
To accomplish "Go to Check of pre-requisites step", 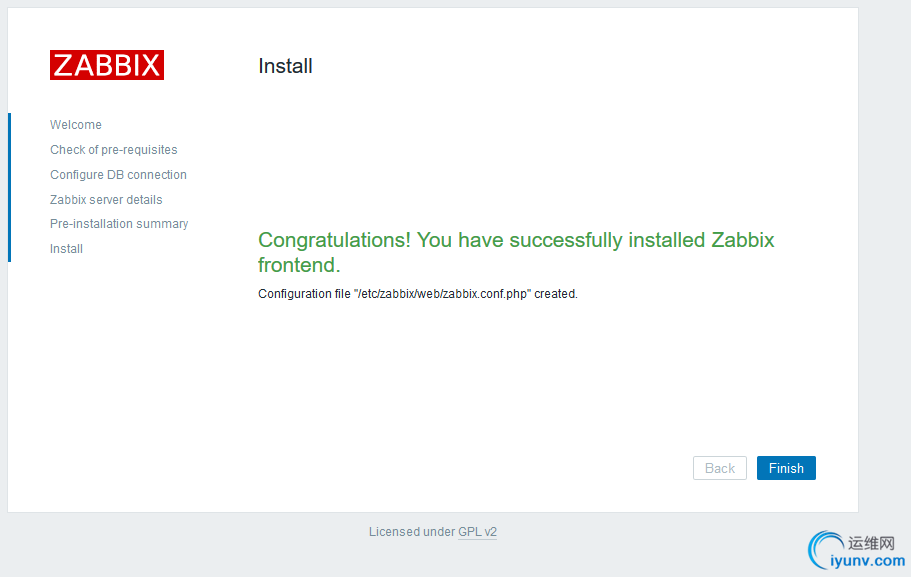I will coord(114,150).
